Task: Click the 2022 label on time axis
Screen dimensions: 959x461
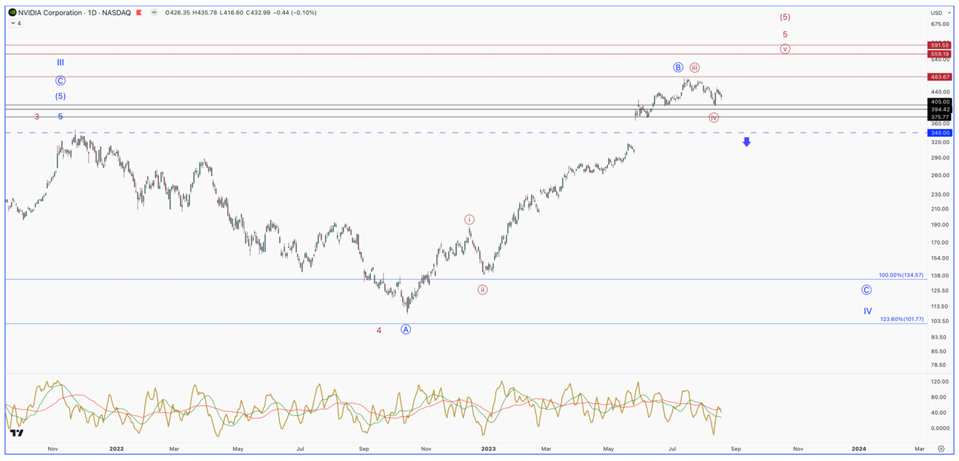Action: 117,448
